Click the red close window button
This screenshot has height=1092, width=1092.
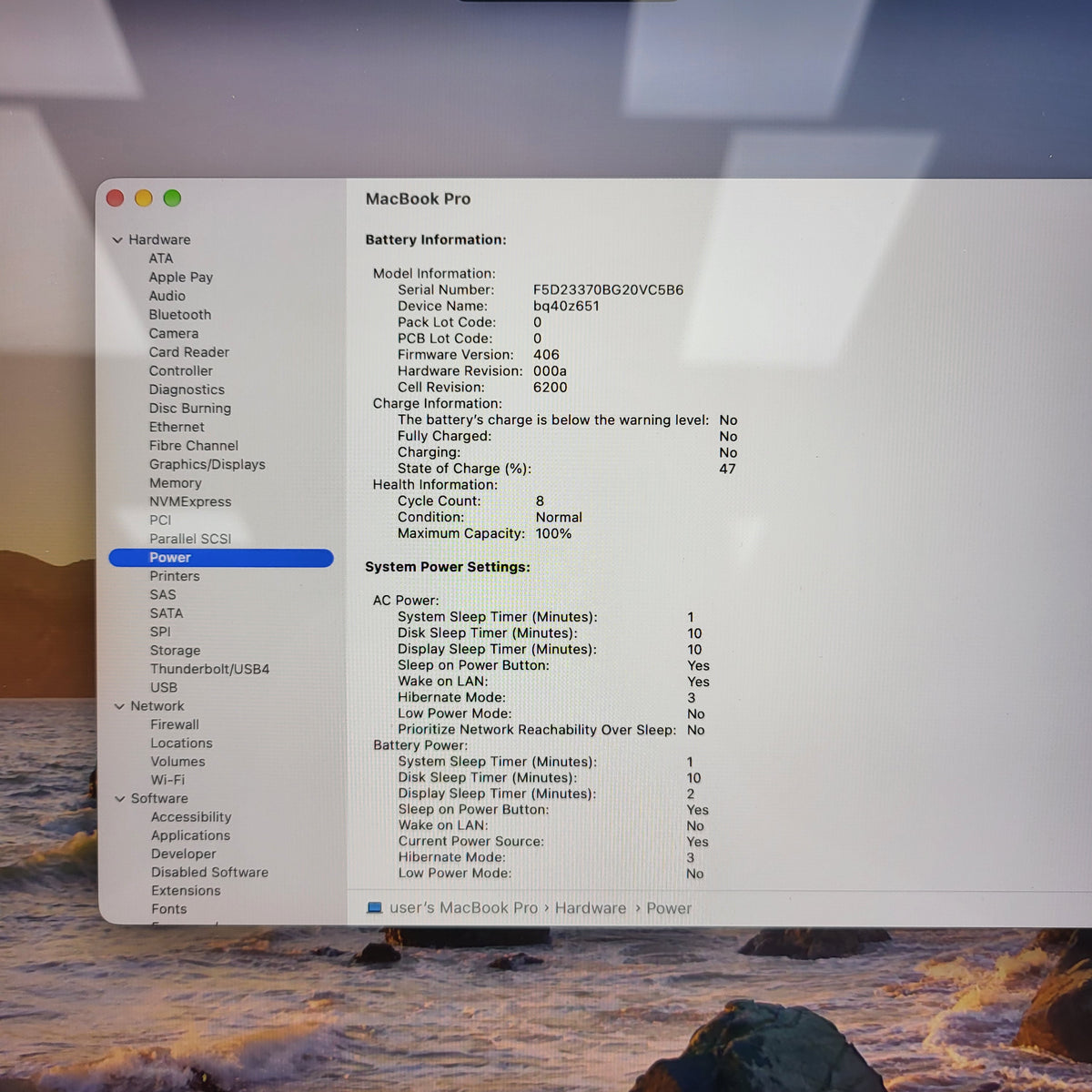tap(116, 198)
